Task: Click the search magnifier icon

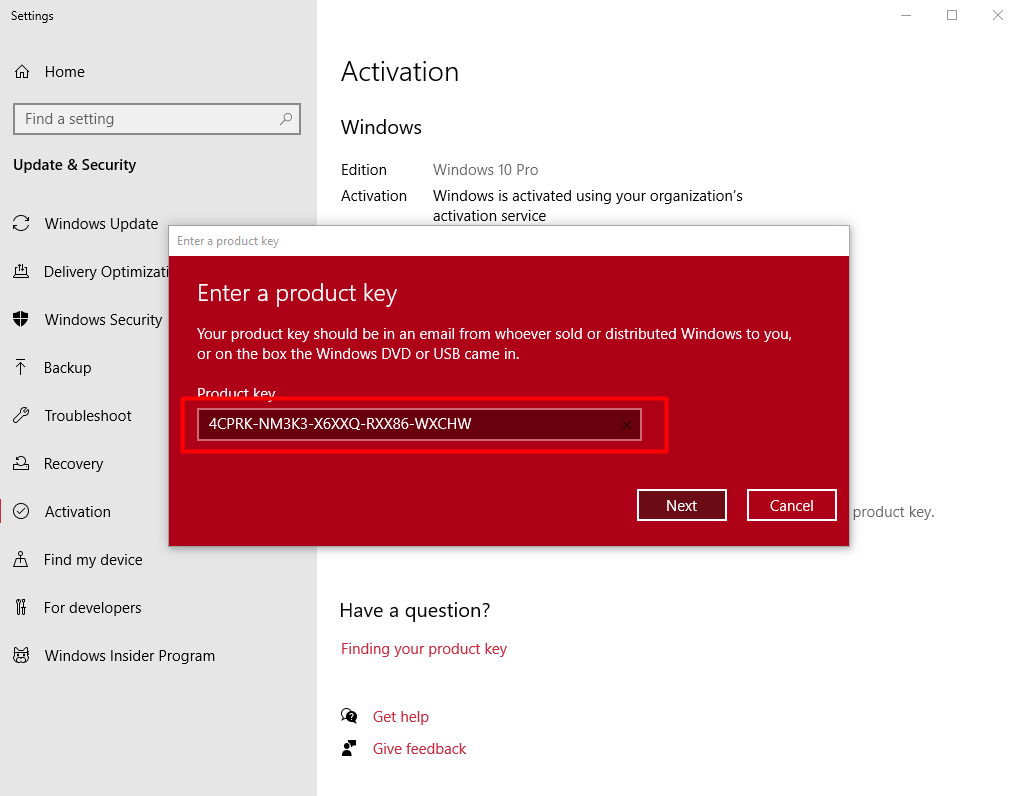Action: [x=286, y=119]
